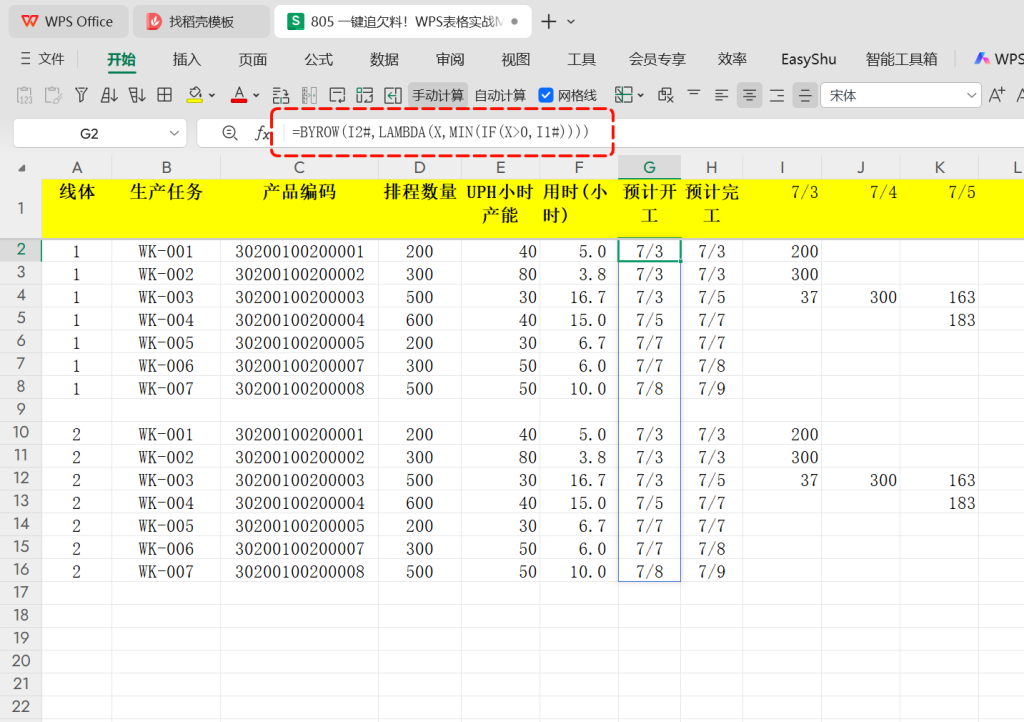The height and width of the screenshot is (722, 1024).
Task: Click the sort descending icon
Action: tap(136, 95)
